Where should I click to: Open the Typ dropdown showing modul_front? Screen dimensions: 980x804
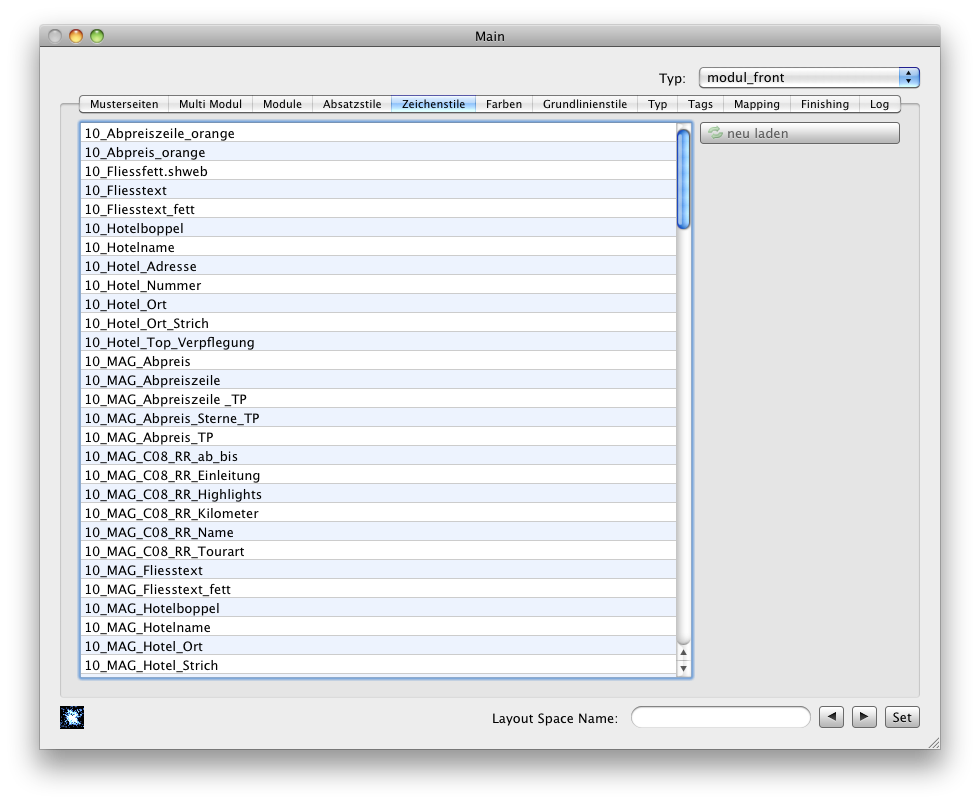coord(808,78)
